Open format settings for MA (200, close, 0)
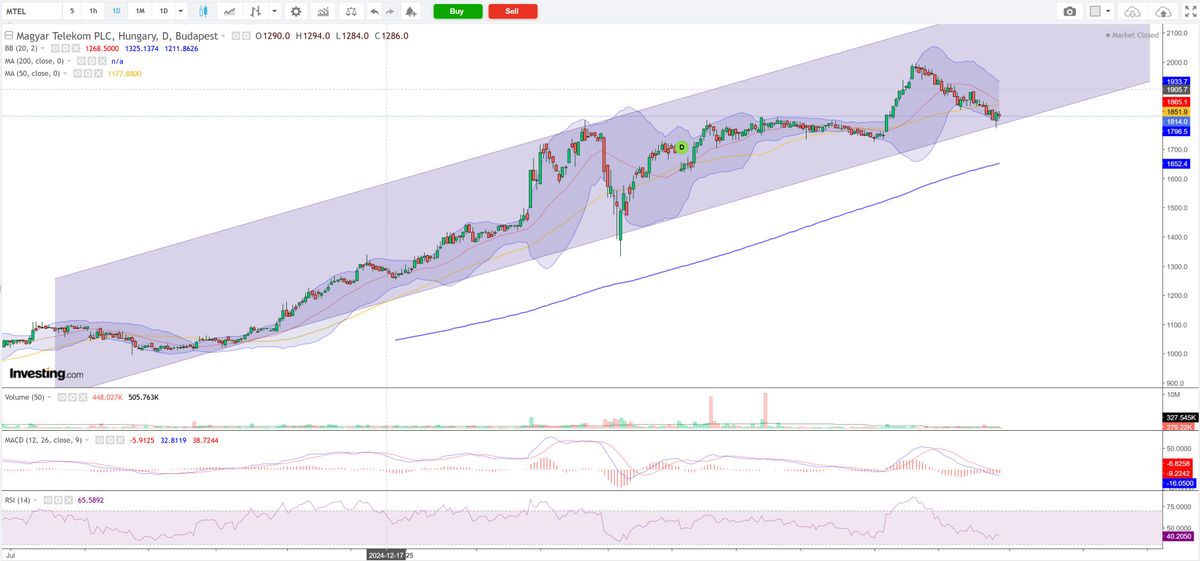 [90, 61]
